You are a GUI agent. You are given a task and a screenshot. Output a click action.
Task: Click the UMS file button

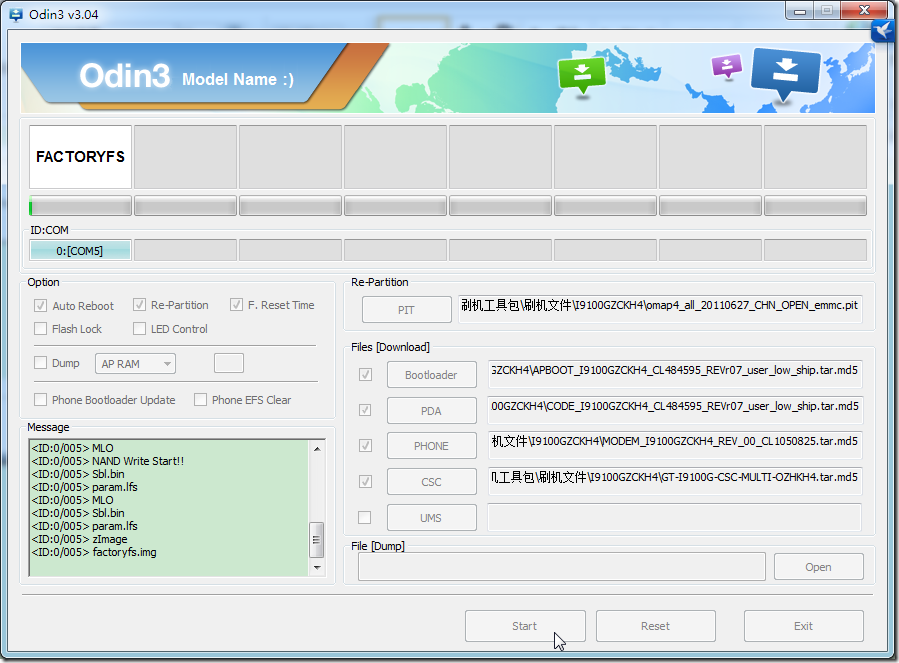click(432, 518)
